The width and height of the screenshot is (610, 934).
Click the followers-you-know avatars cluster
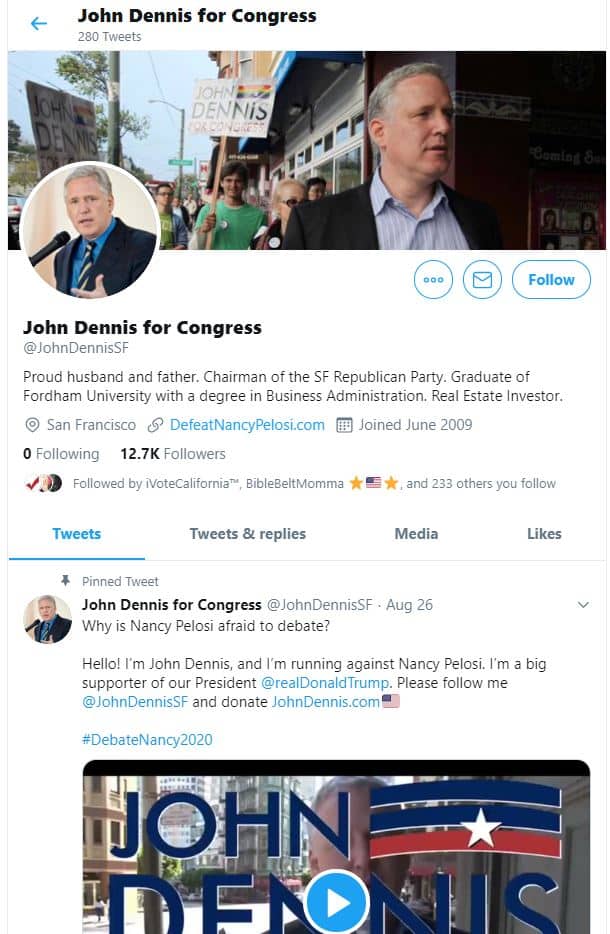pos(42,484)
